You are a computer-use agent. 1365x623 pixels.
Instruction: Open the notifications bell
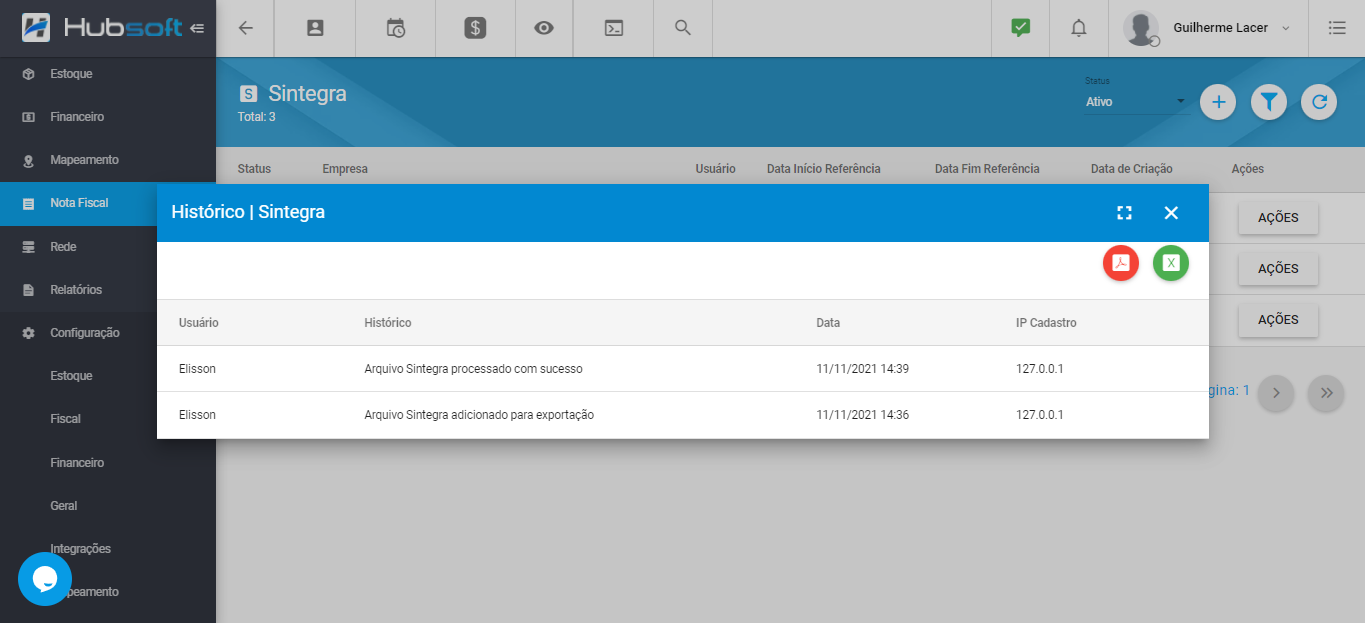tap(1078, 28)
